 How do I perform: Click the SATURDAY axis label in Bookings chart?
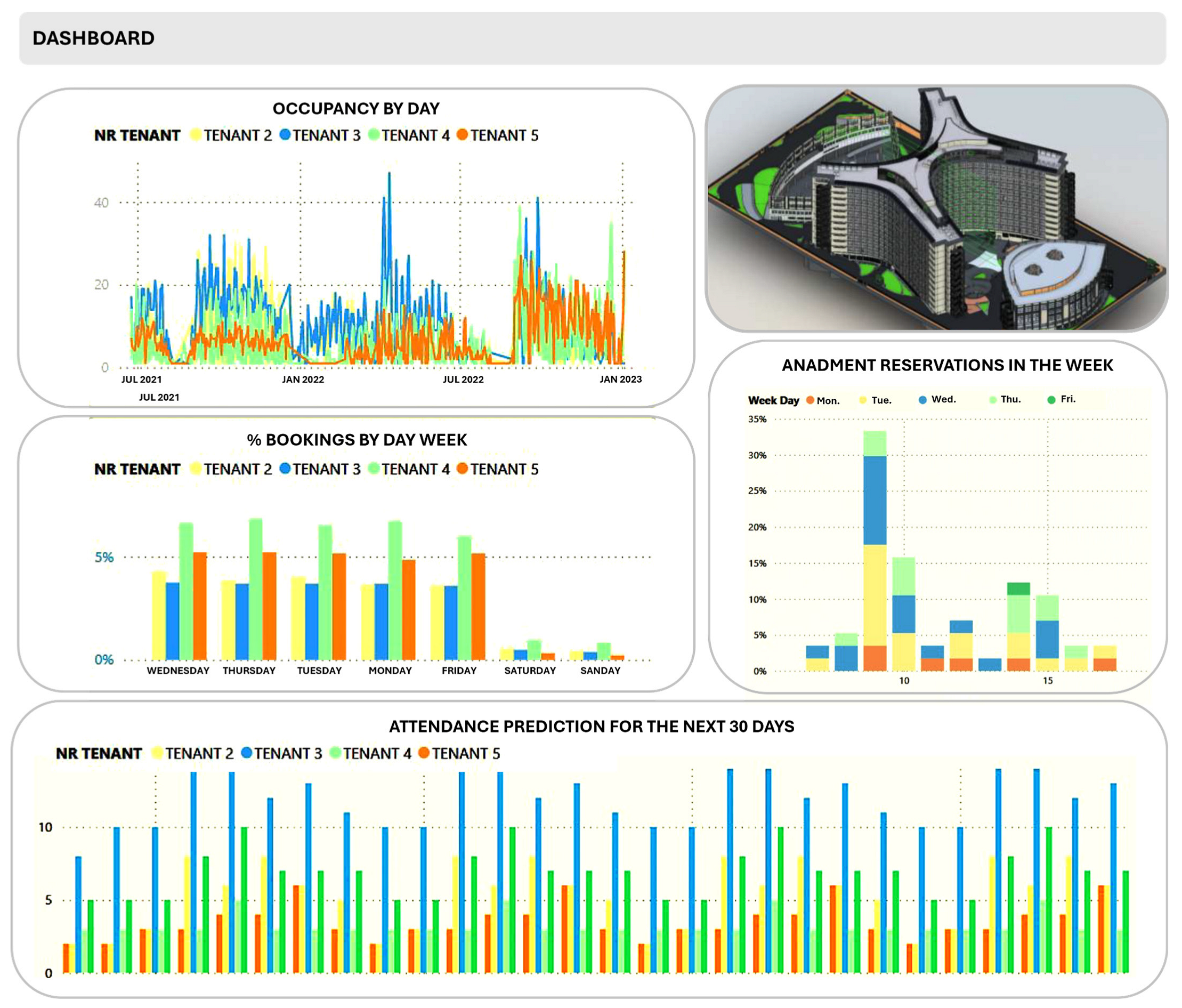[x=529, y=671]
